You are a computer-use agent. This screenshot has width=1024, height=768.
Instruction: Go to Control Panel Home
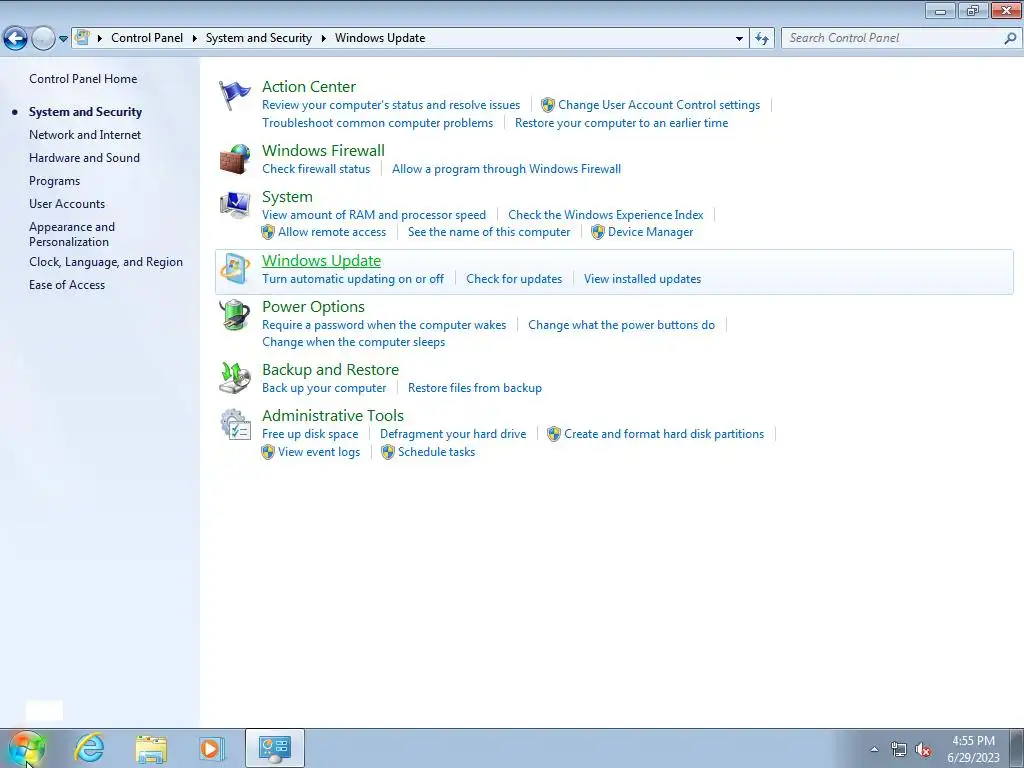(83, 78)
